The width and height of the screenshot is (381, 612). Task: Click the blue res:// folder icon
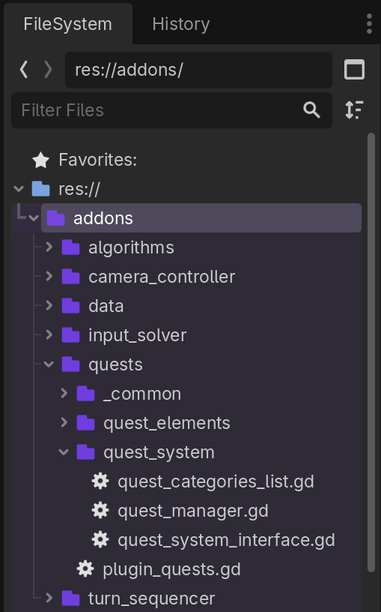click(41, 189)
